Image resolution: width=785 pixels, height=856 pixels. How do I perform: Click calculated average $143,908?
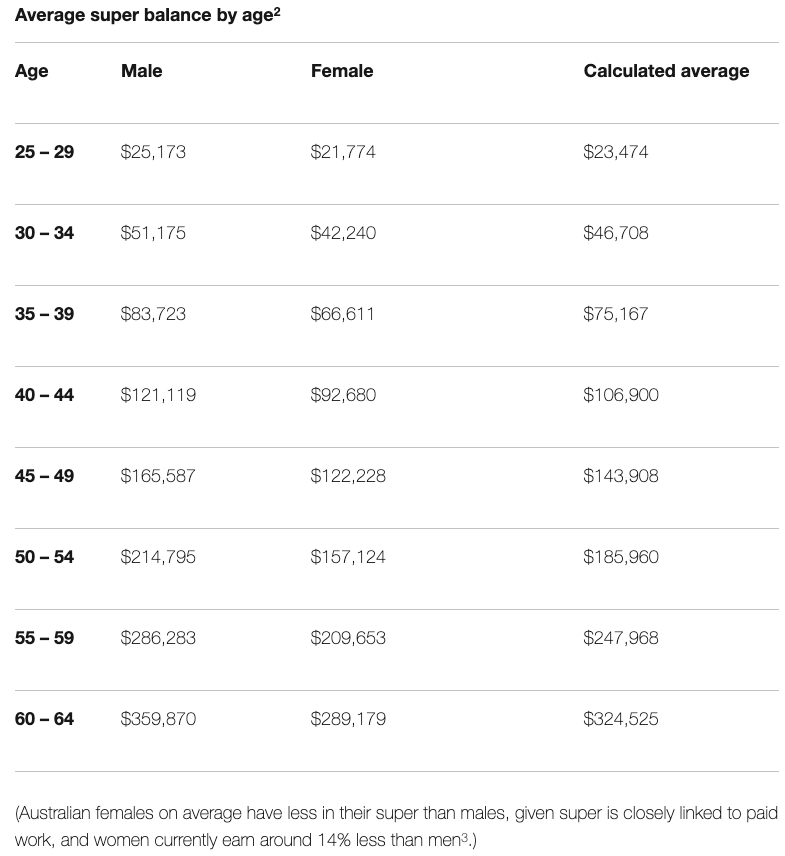coord(621,476)
